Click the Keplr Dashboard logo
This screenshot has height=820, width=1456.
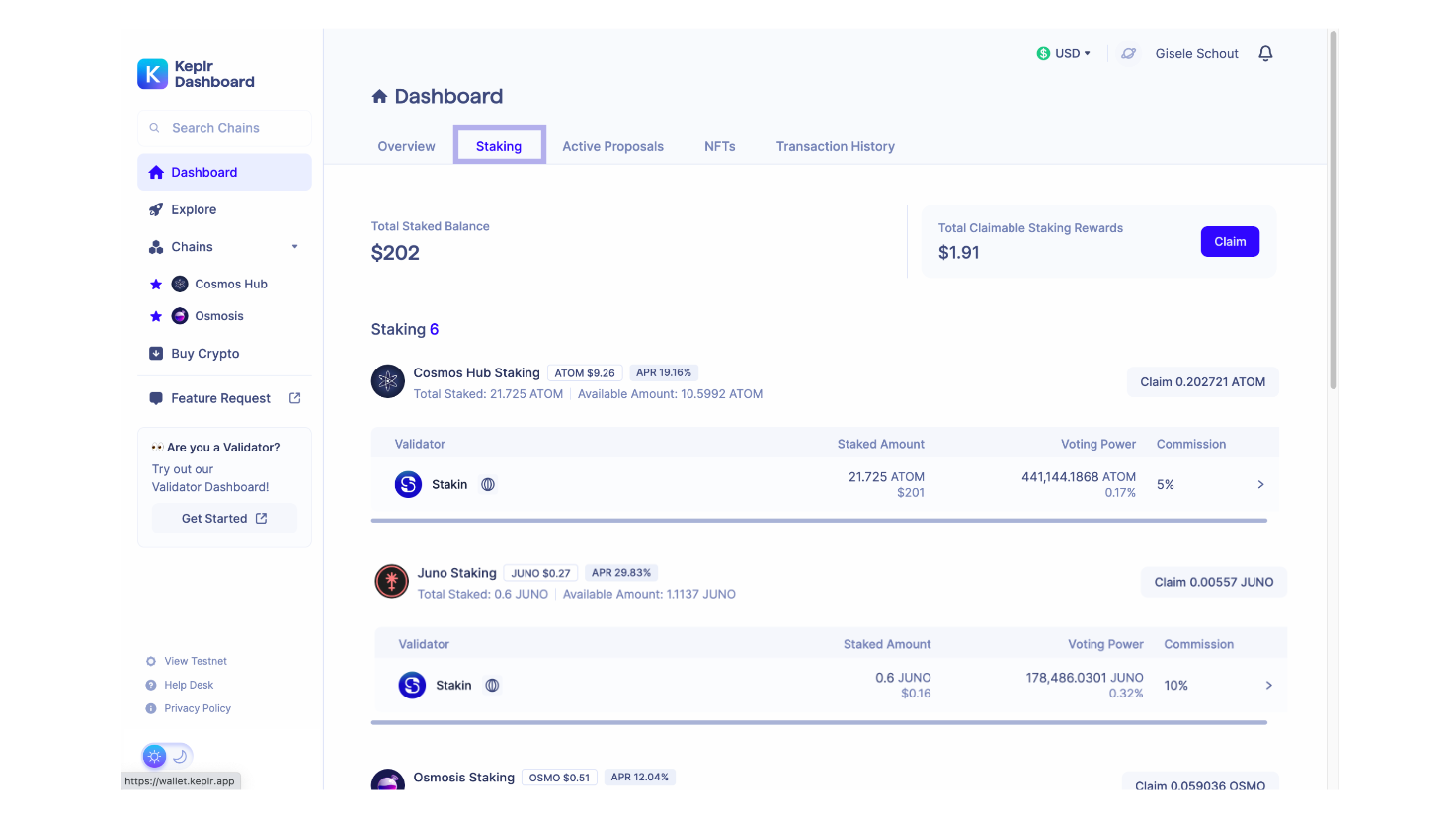pyautogui.click(x=196, y=74)
